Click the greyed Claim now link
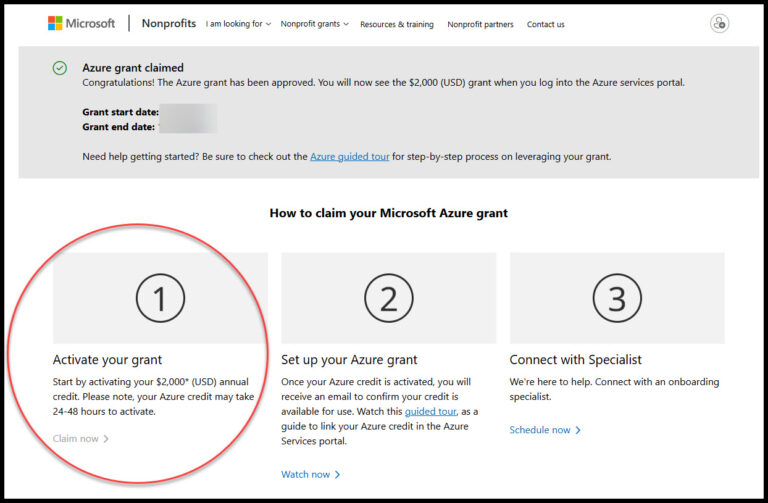 (80, 438)
